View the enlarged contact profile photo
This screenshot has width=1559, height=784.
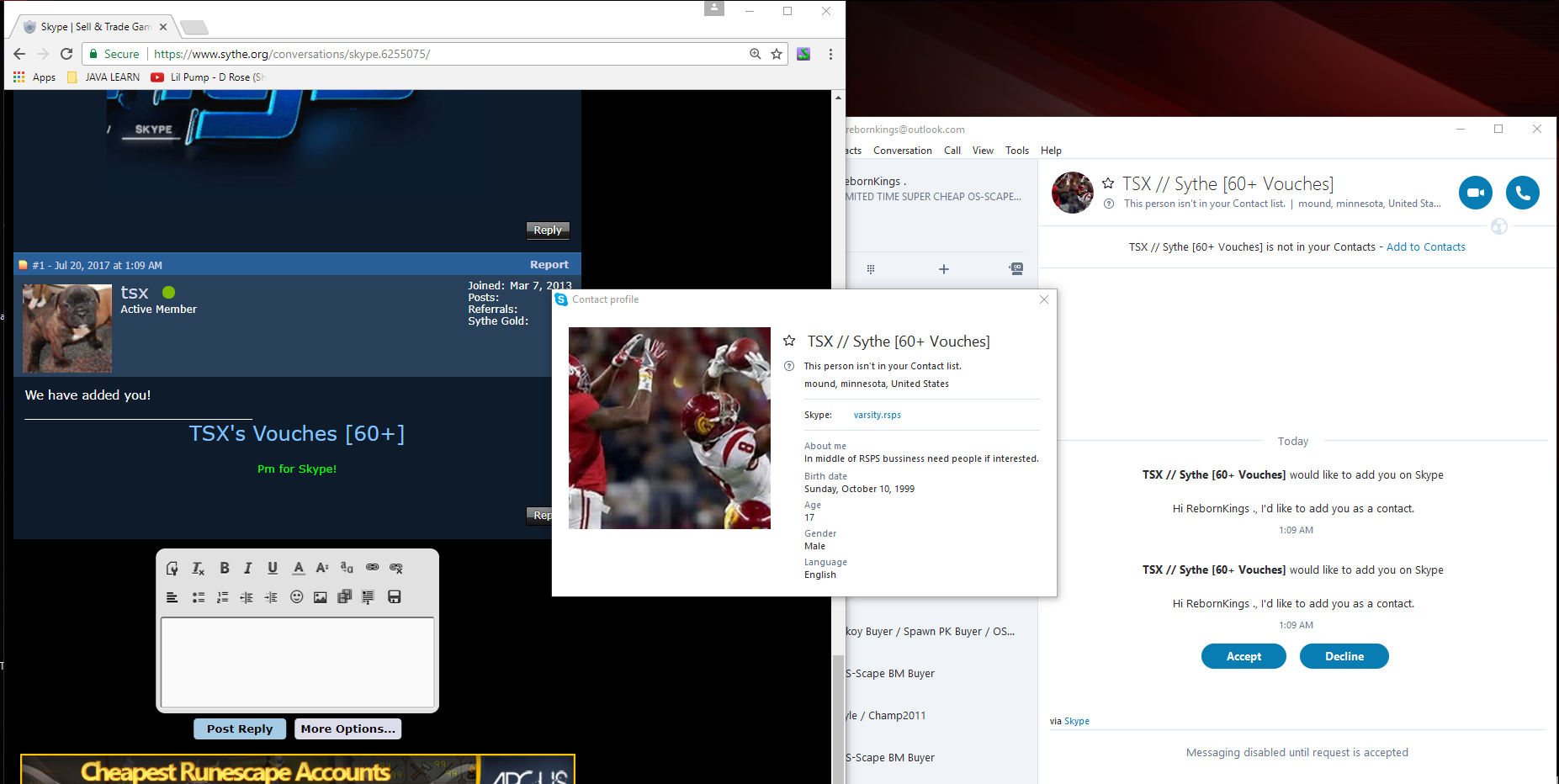tap(670, 428)
